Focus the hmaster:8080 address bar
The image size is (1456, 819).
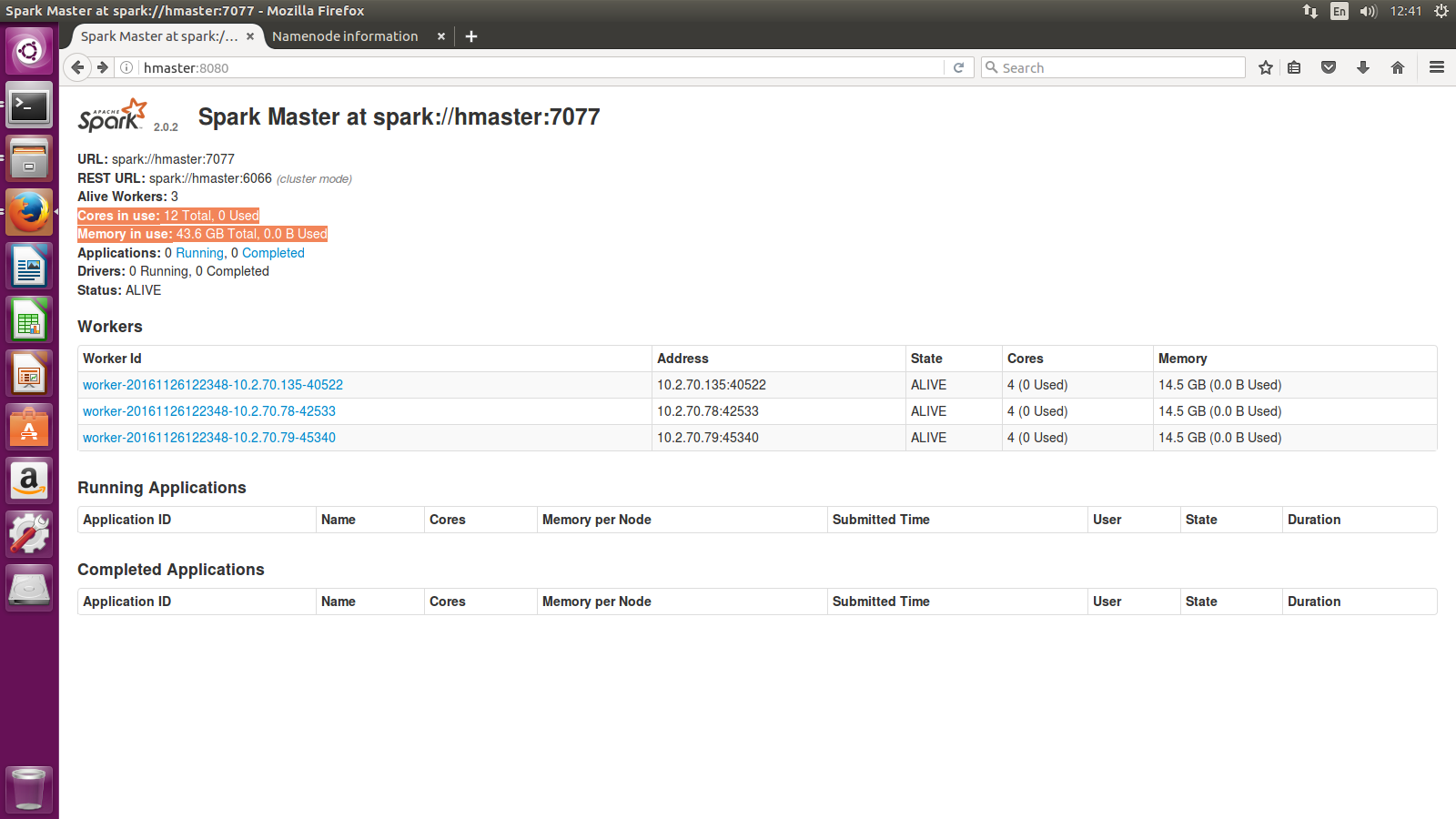tap(541, 67)
